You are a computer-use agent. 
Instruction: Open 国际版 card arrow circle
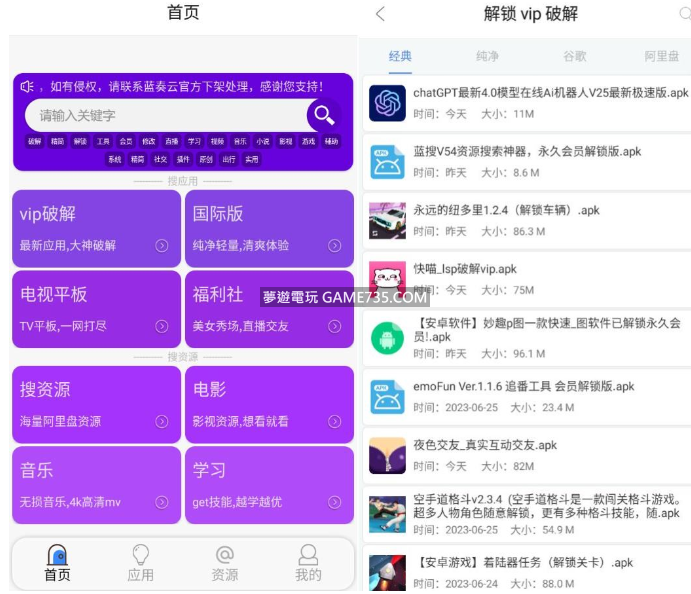click(x=334, y=245)
